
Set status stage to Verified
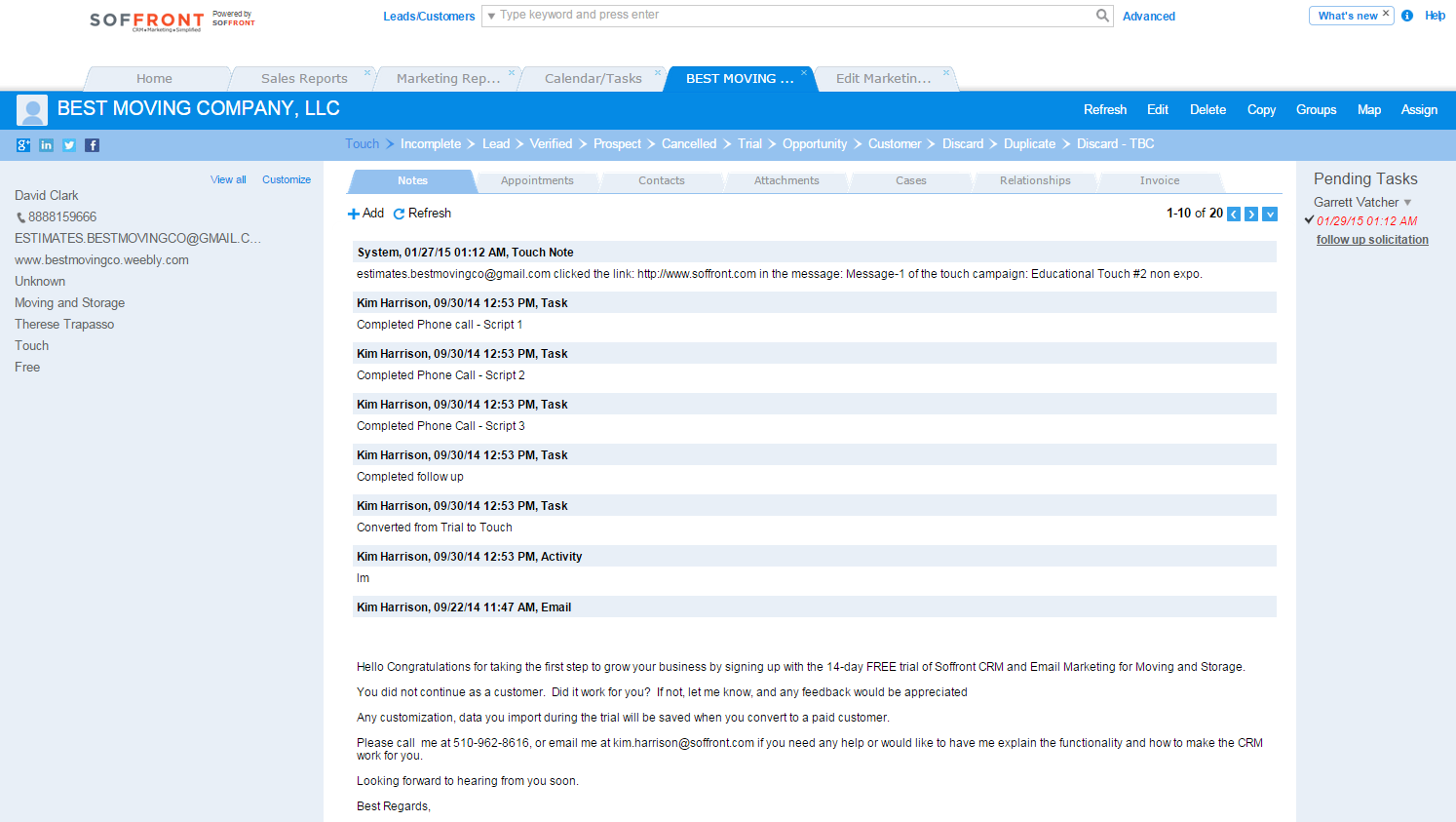tap(551, 144)
